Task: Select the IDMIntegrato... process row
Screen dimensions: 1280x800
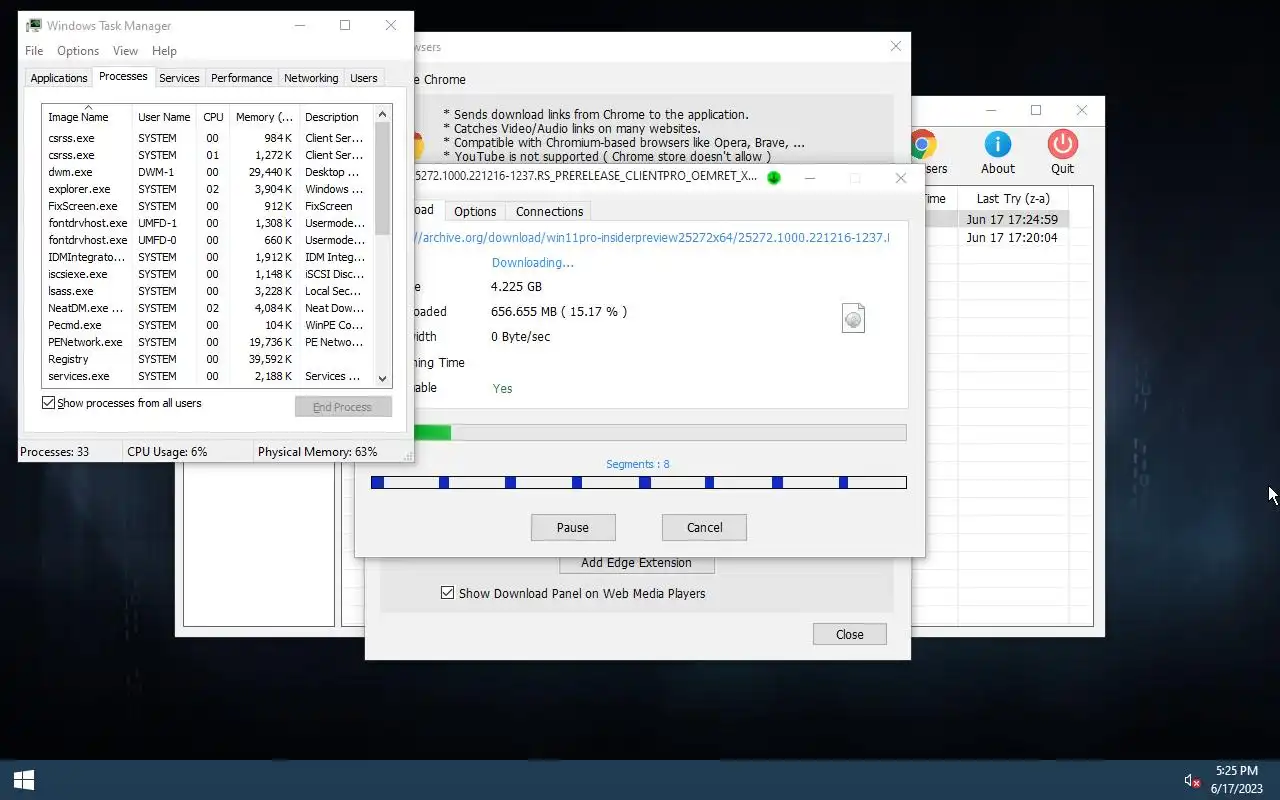Action: 209,257
